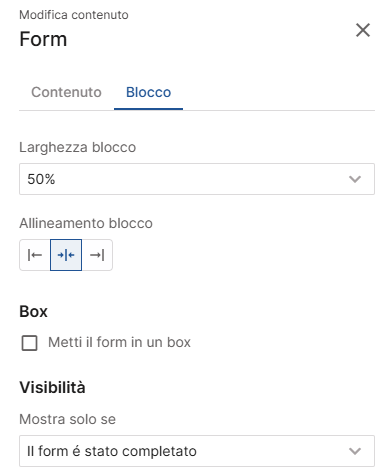Click the 'Larghezza blocco' label
Image resolution: width=384 pixels, height=474 pixels.
[x=78, y=147]
